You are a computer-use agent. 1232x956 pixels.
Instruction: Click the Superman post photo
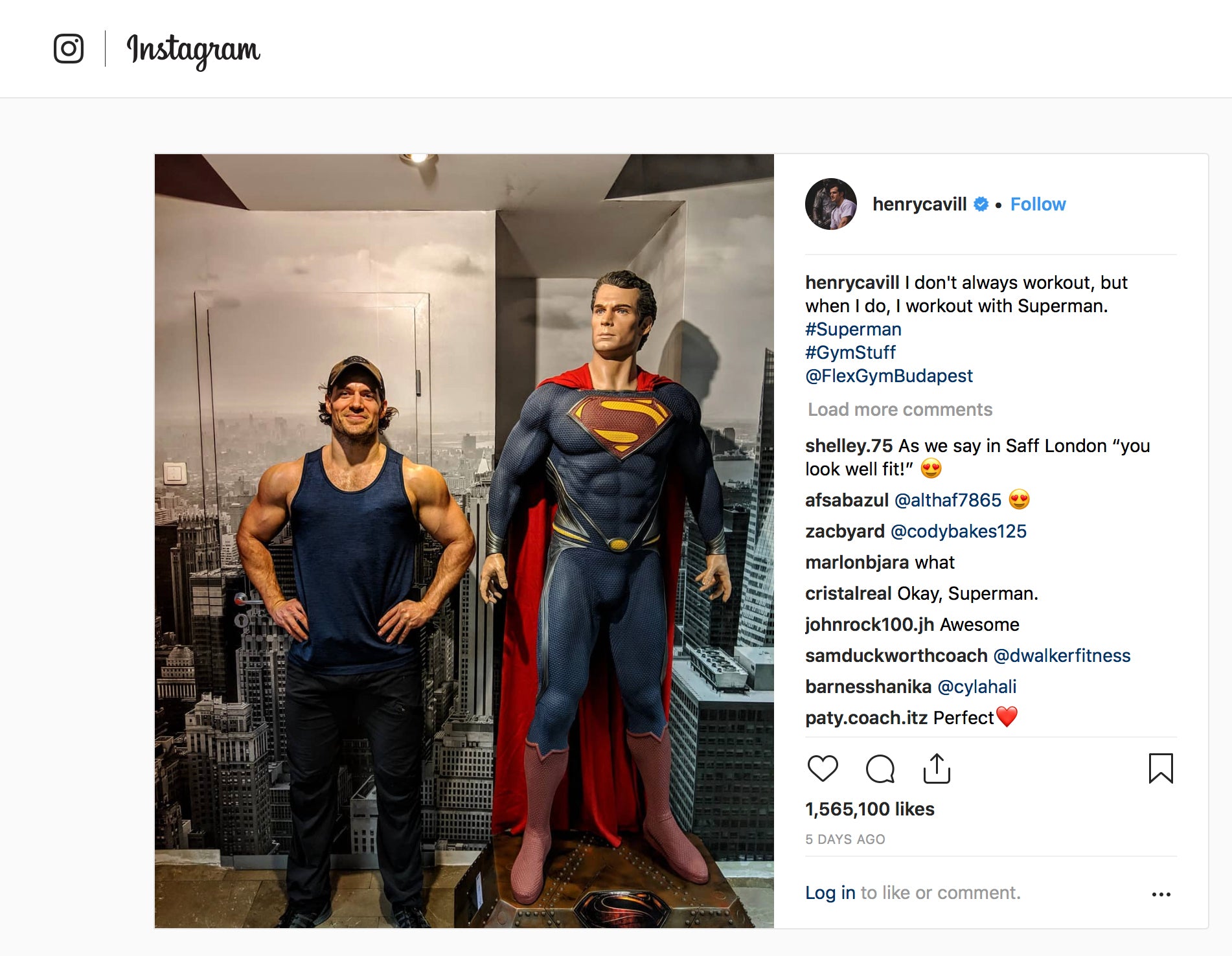(464, 541)
